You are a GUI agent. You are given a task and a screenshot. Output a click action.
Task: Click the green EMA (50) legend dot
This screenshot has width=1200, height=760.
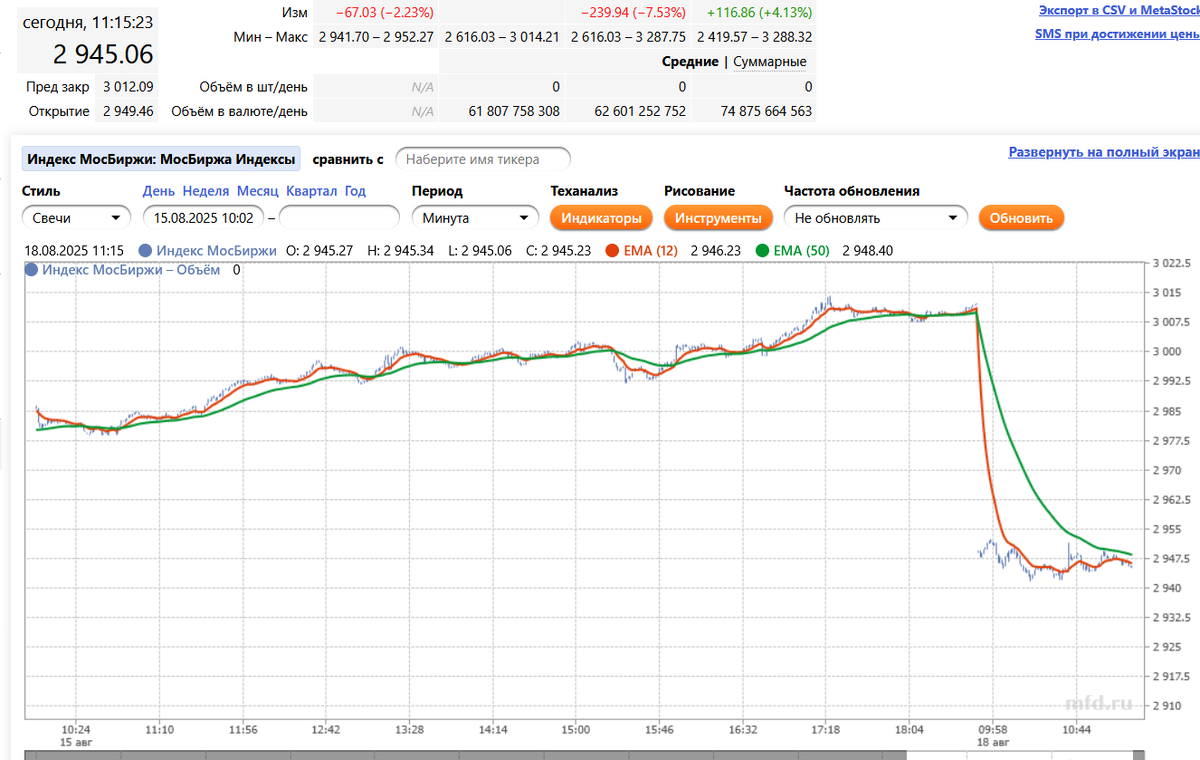(x=764, y=251)
